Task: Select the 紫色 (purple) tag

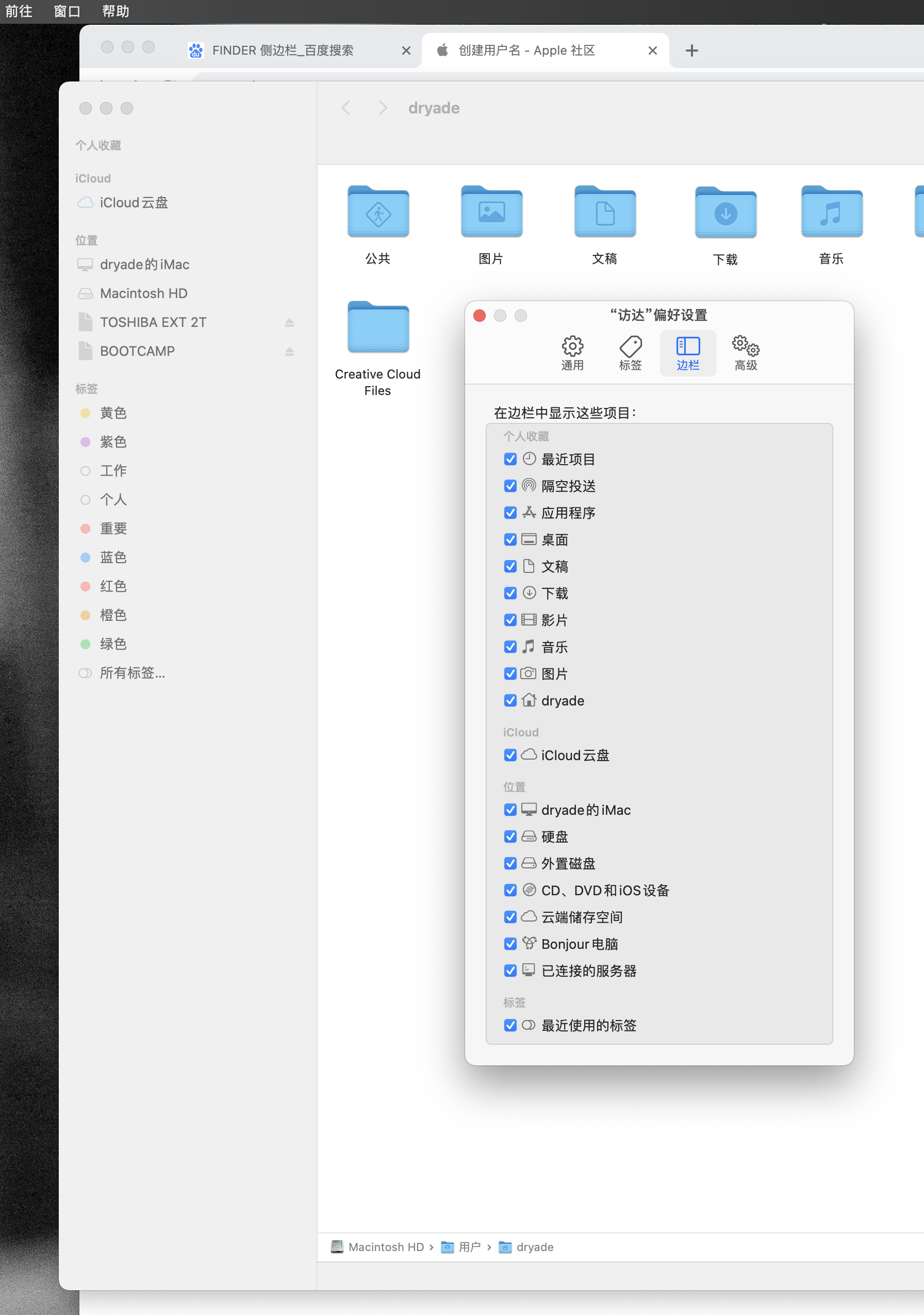Action: 113,441
